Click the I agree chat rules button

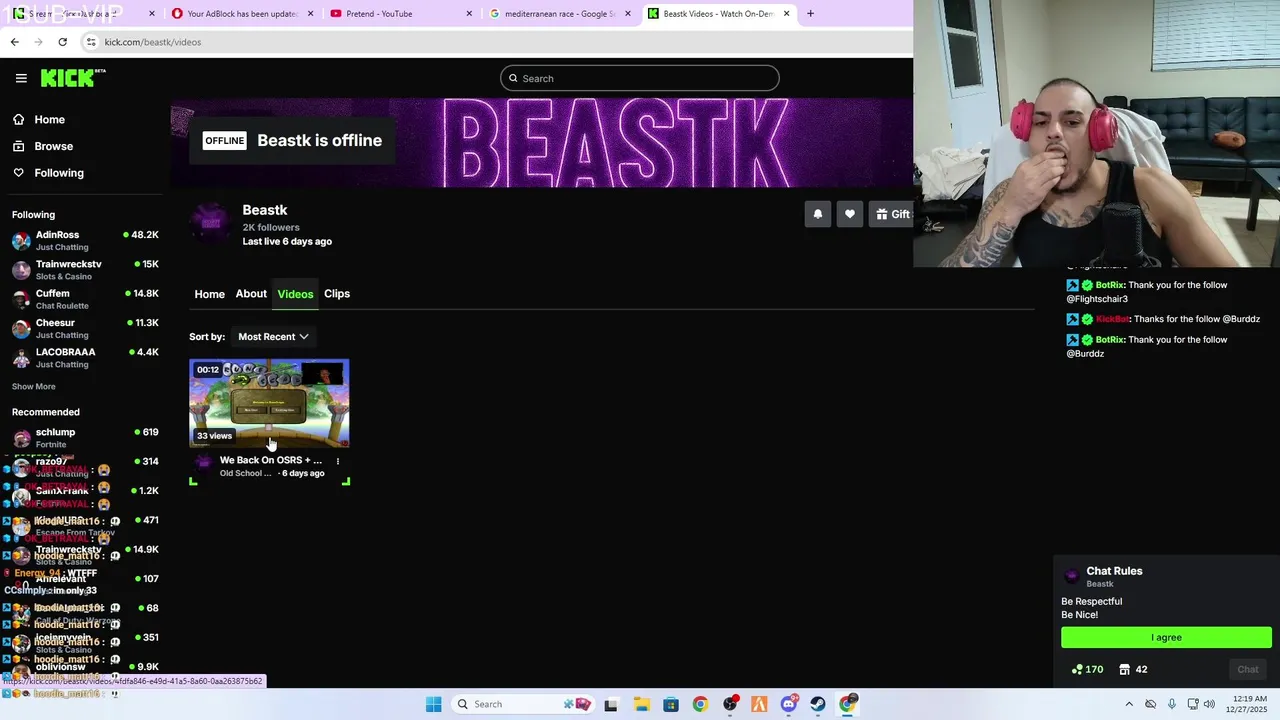coord(1166,638)
